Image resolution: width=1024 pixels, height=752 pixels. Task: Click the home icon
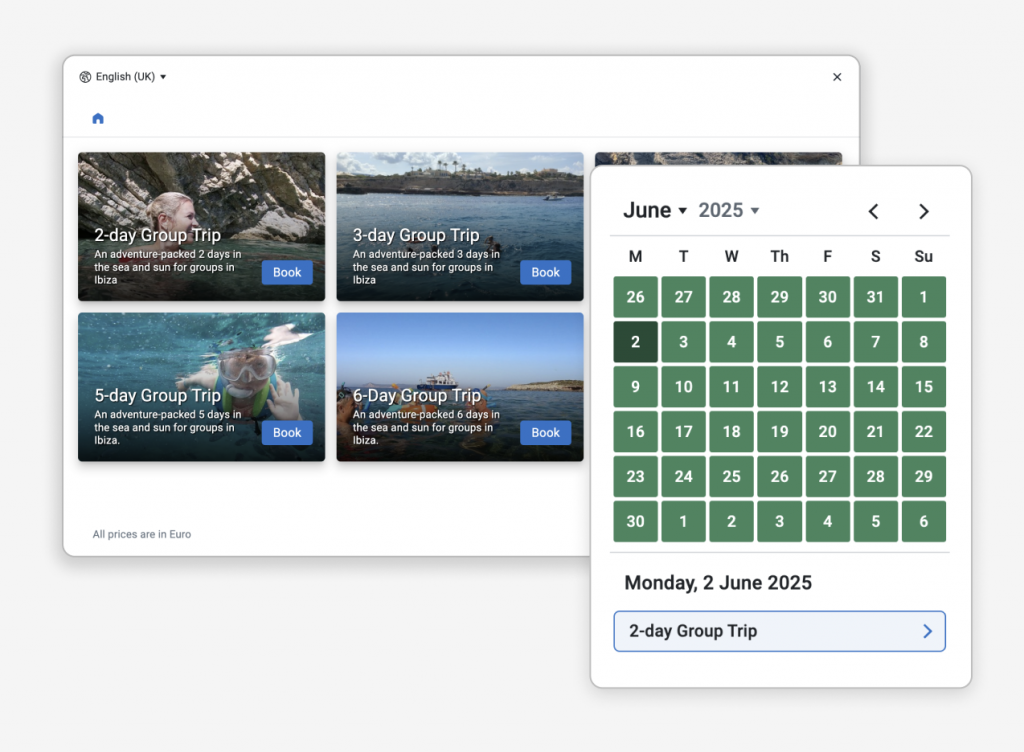[98, 119]
